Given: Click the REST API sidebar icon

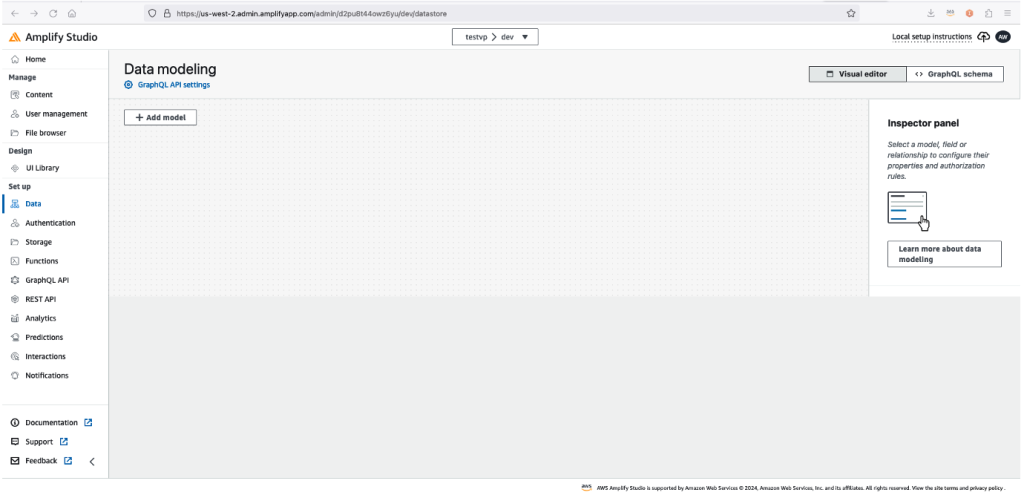Looking at the screenshot, I should [x=15, y=299].
